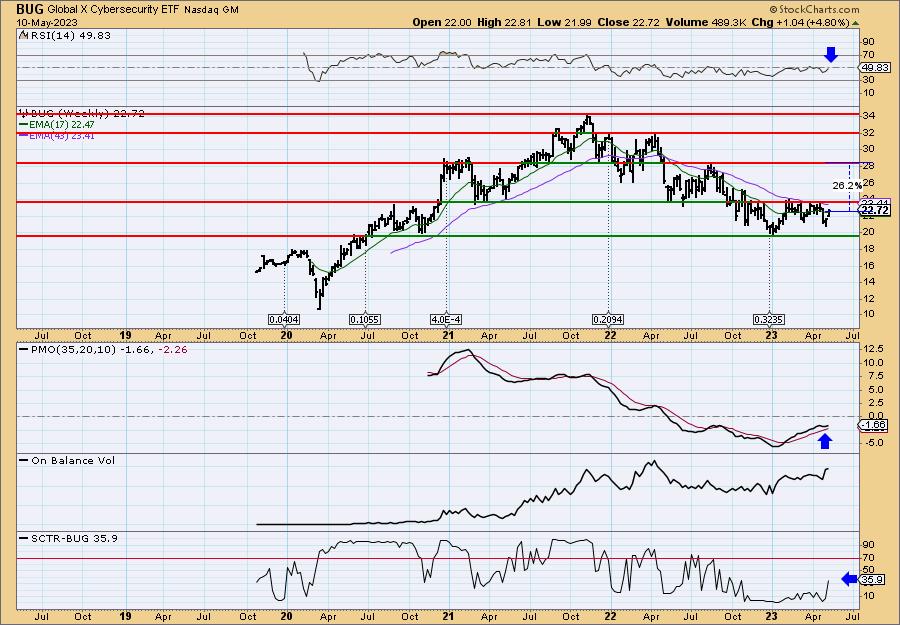Click the SCTR-BUG 35.9 legend
Screen dimensions: 900x625
(68, 538)
